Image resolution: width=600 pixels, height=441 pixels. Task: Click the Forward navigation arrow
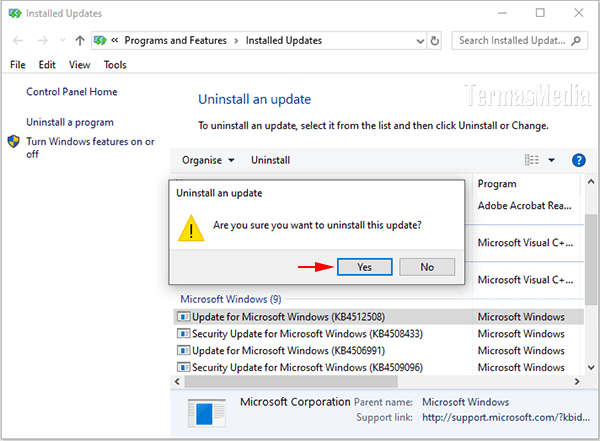(x=42, y=41)
